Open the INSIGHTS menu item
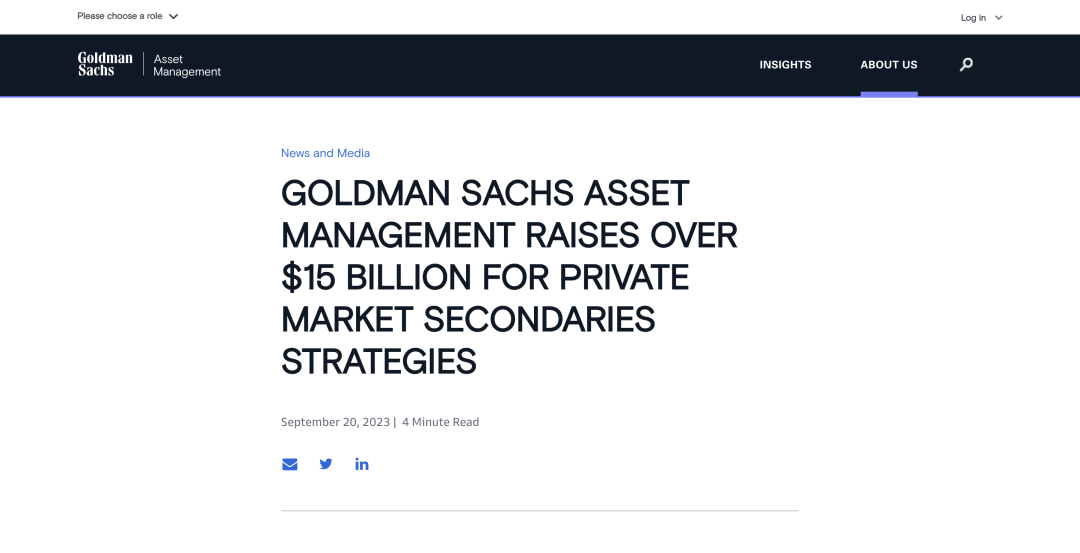This screenshot has width=1080, height=553. tap(785, 65)
